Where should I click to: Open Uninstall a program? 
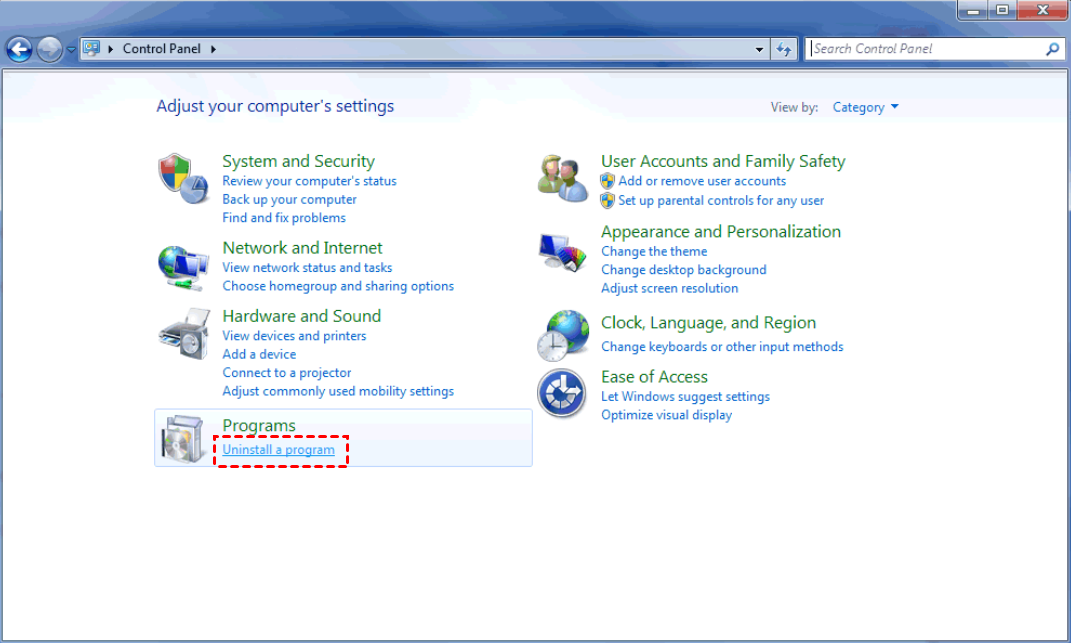(x=278, y=449)
